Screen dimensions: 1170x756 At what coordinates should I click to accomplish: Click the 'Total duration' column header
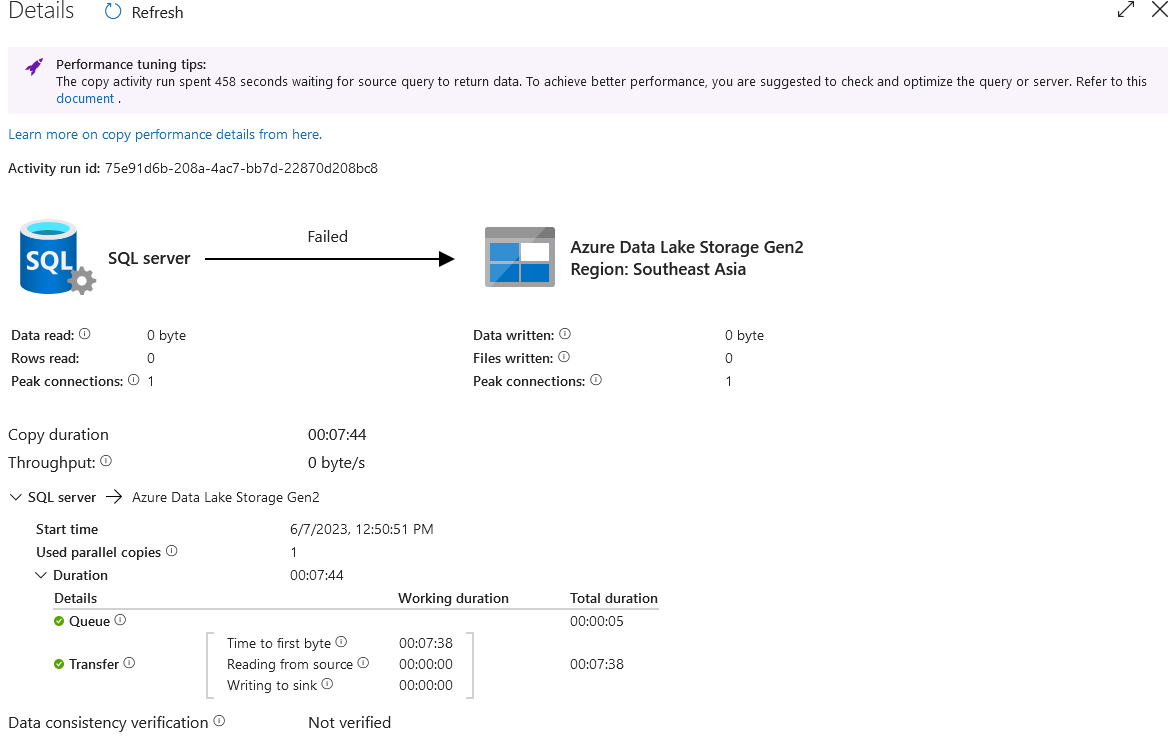pyautogui.click(x=613, y=599)
